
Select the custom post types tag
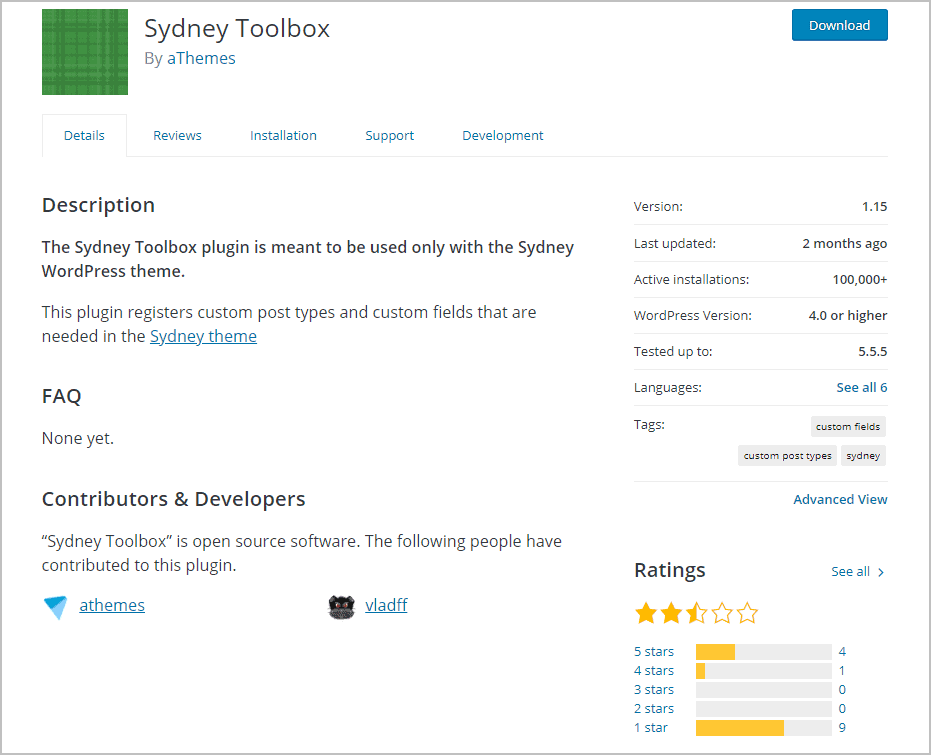787,455
